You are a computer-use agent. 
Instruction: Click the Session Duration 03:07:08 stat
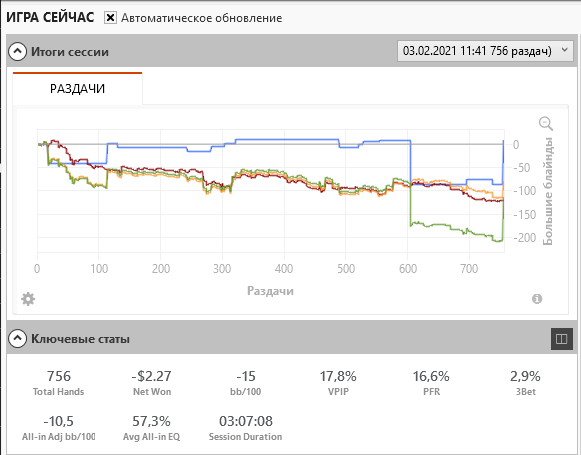click(246, 428)
